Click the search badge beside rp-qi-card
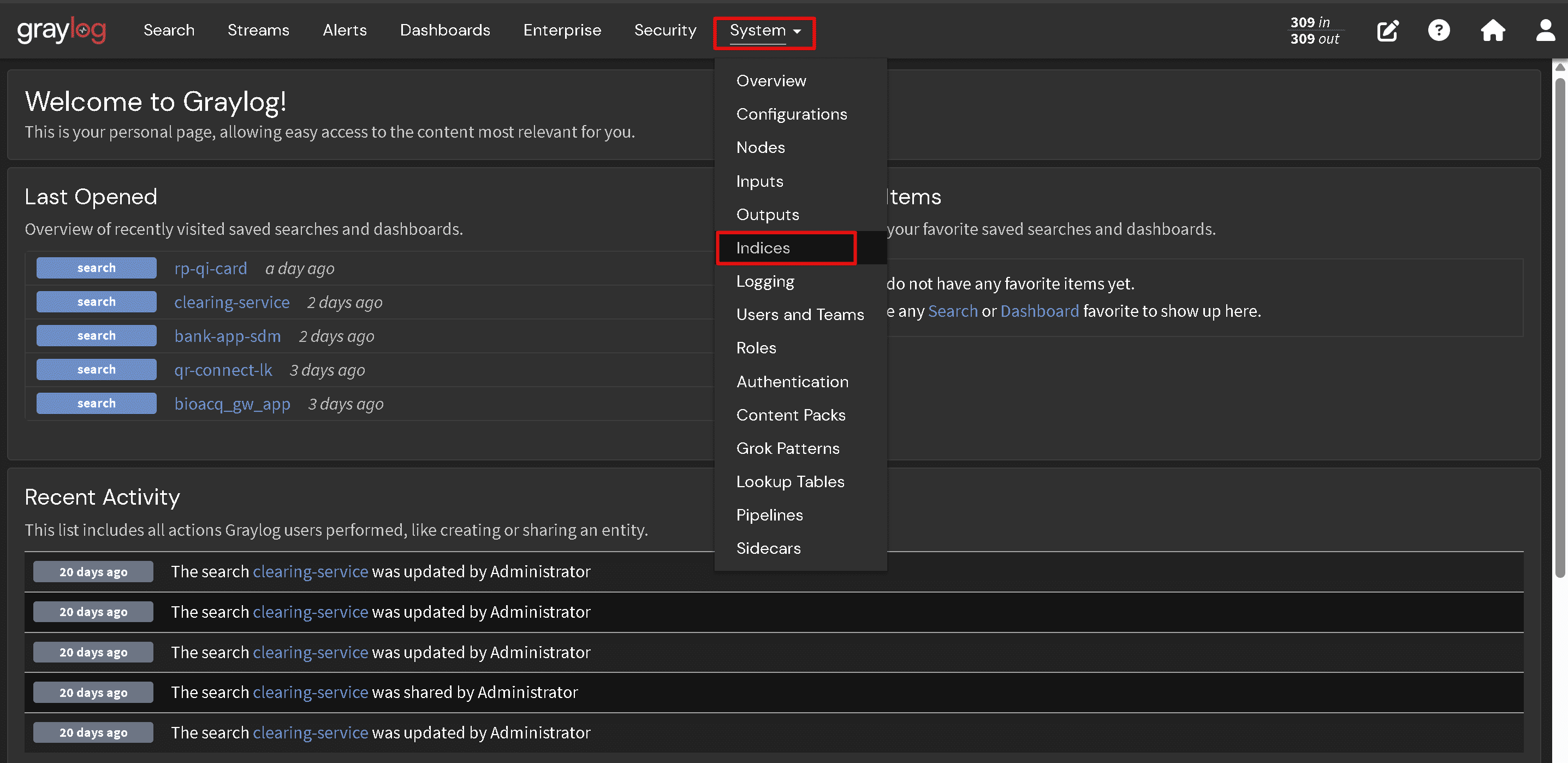The width and height of the screenshot is (1568, 763). (96, 268)
